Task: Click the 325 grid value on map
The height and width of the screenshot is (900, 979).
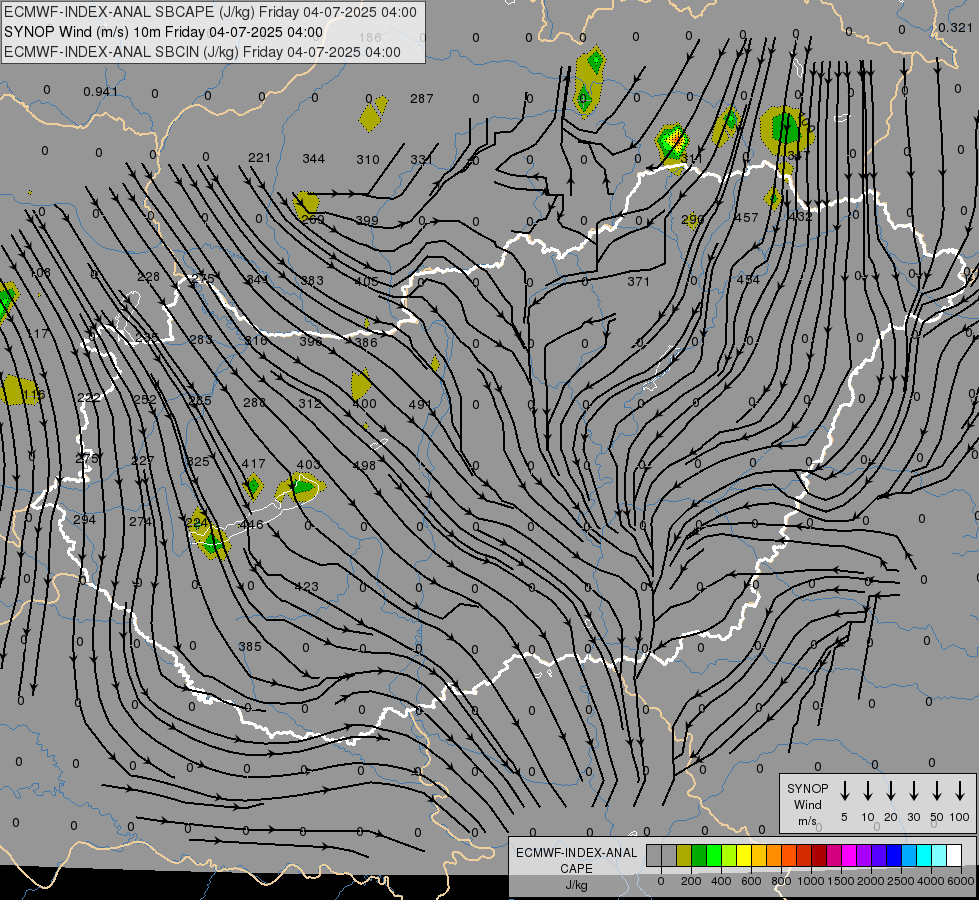Action: pyautogui.click(x=199, y=462)
